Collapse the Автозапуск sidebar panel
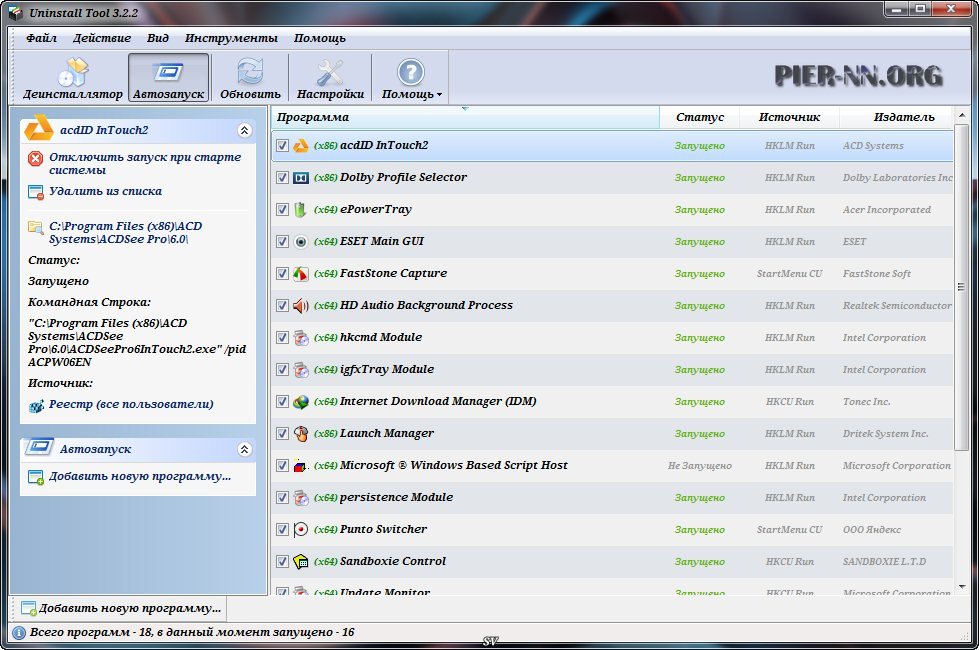The image size is (979, 650). [x=244, y=449]
